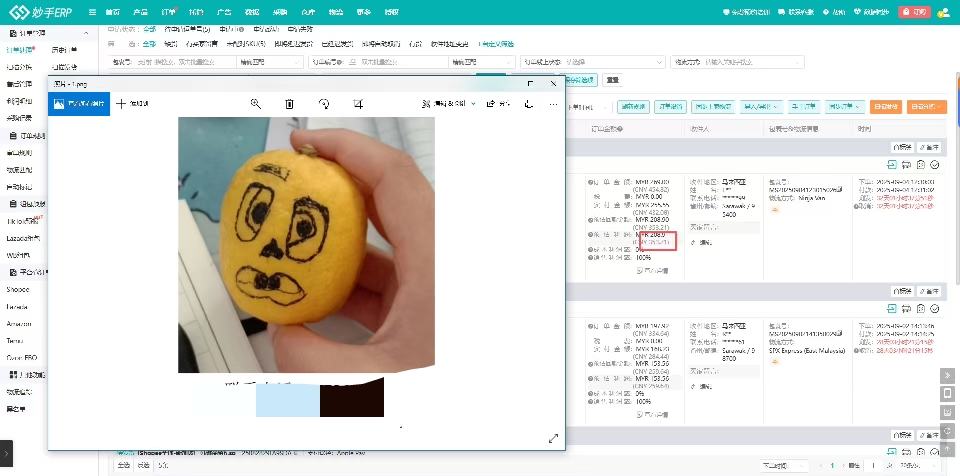Image resolution: width=960 pixels, height=476 pixels.
Task: Click Ninja Van logistics text in first order
Action: click(814, 198)
